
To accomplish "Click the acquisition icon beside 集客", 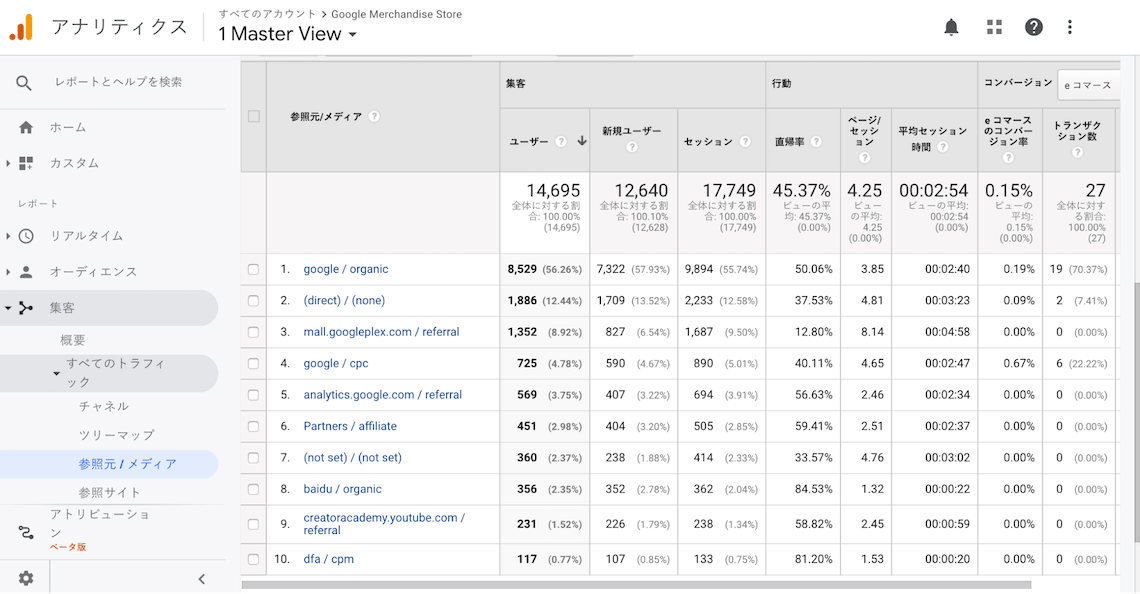I will pos(26,308).
